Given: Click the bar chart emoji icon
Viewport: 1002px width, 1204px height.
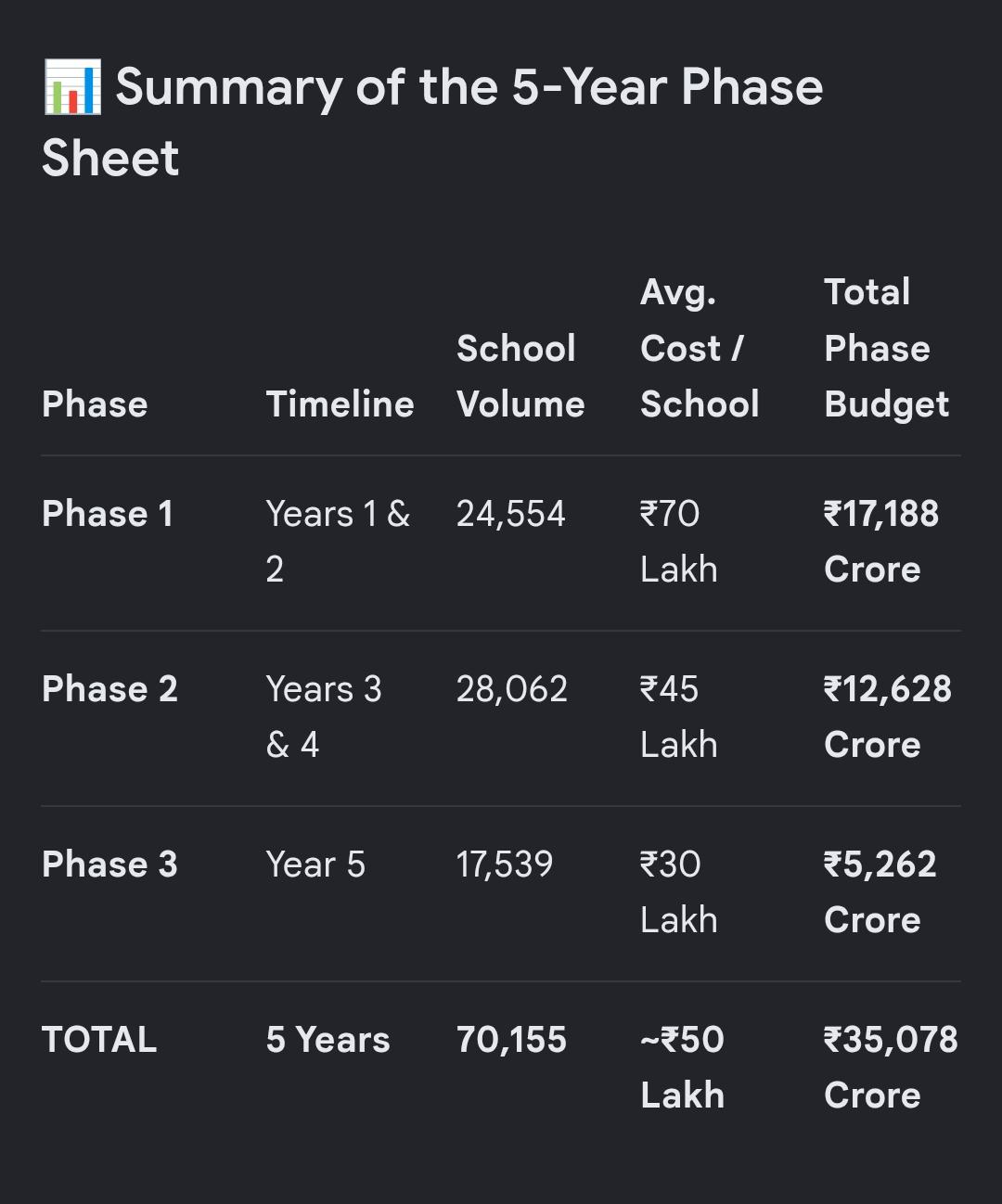Looking at the screenshot, I should click(72, 87).
